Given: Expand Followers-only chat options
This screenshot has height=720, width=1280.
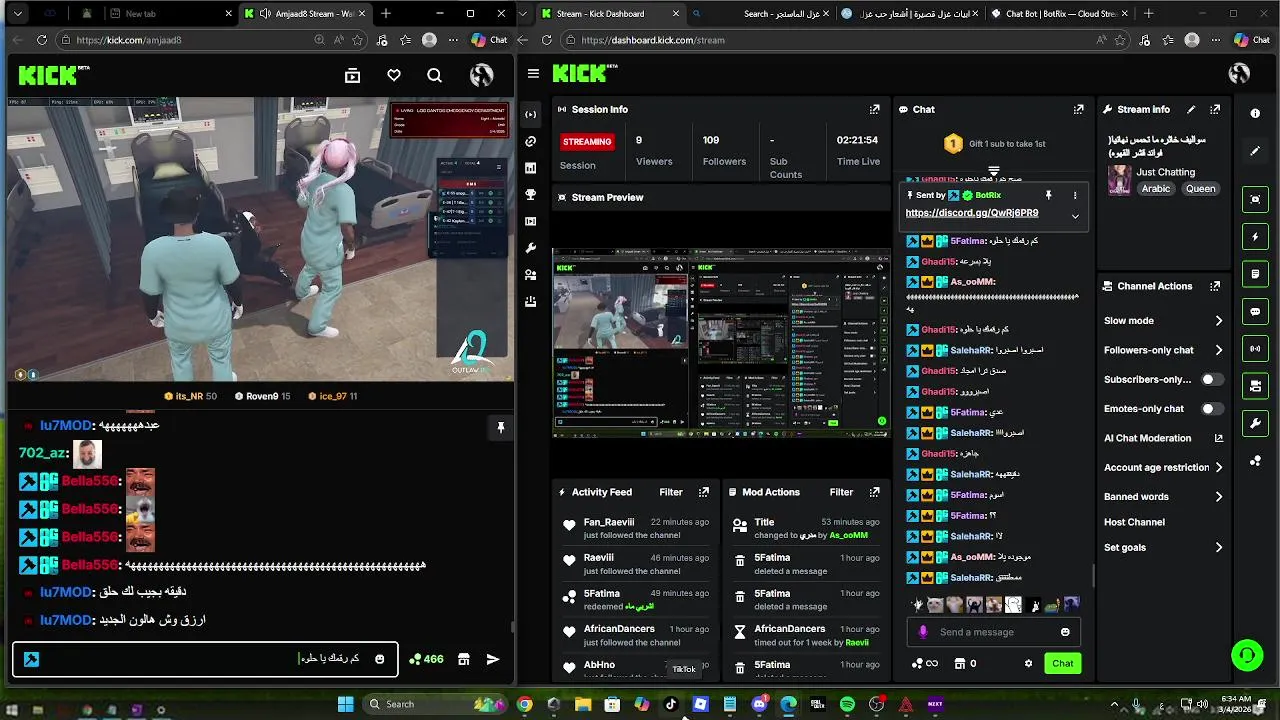Looking at the screenshot, I should (1218, 350).
